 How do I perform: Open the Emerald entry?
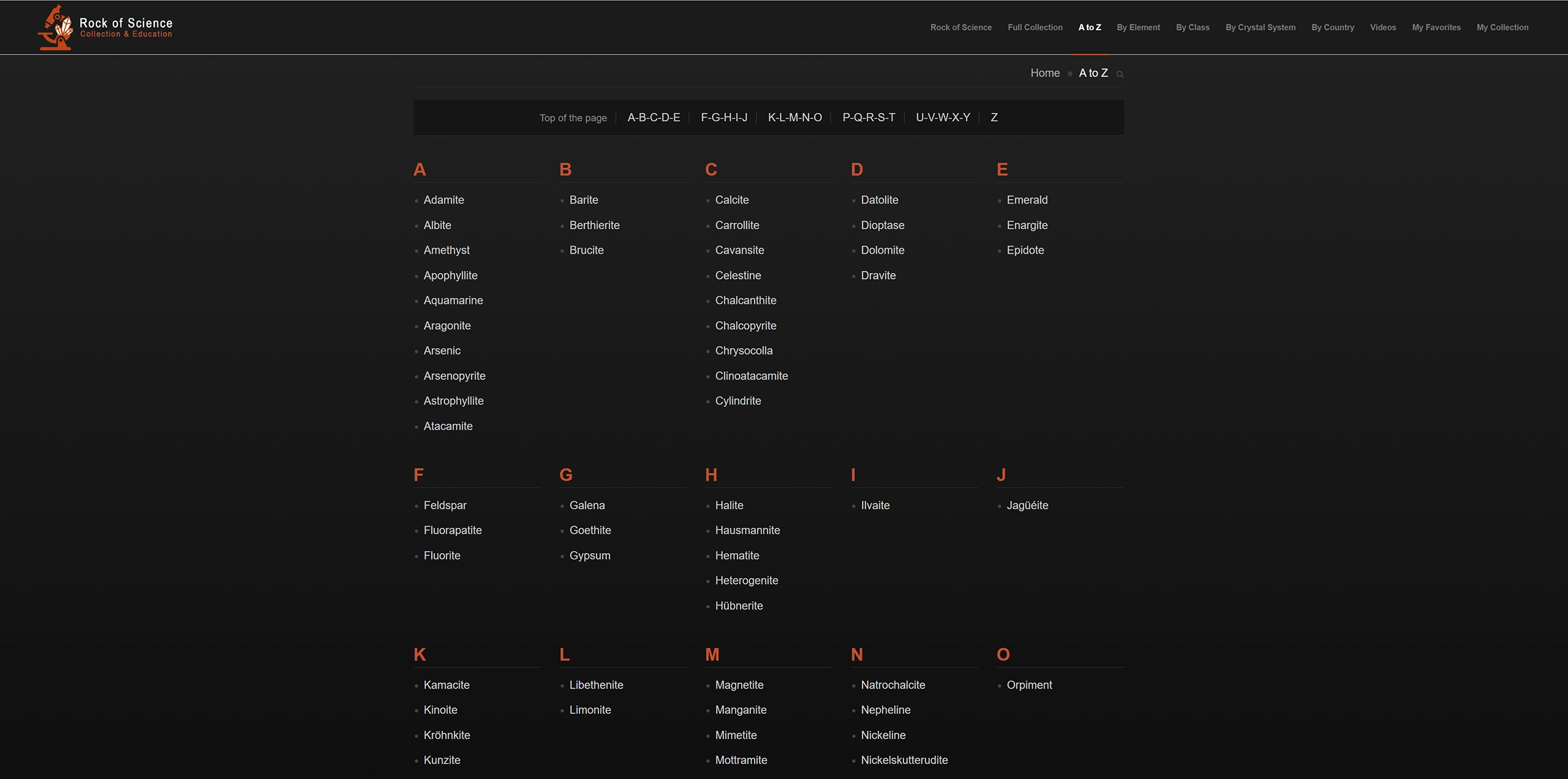pos(1027,200)
